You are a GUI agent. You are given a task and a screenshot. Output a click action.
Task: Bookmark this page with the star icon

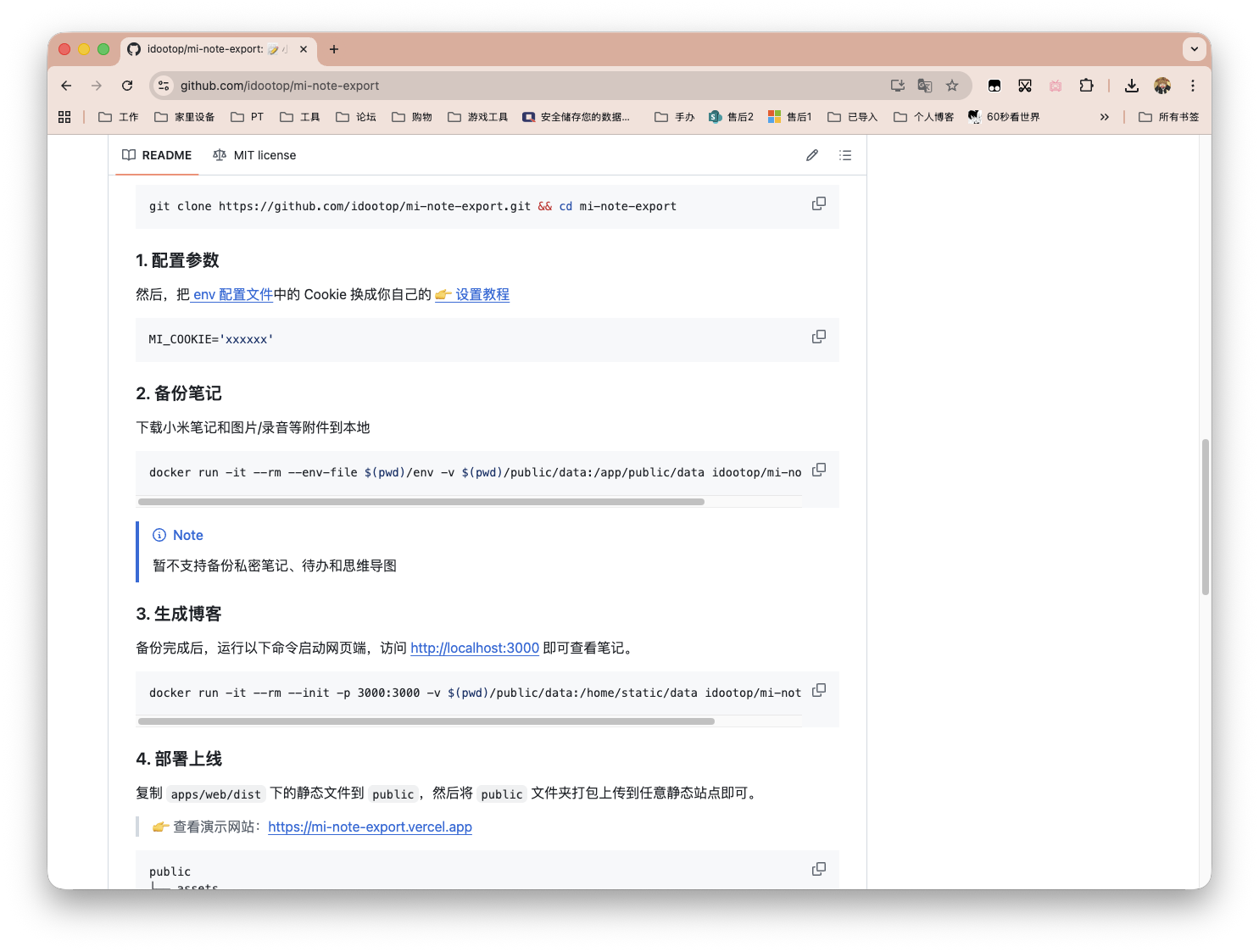tap(952, 86)
